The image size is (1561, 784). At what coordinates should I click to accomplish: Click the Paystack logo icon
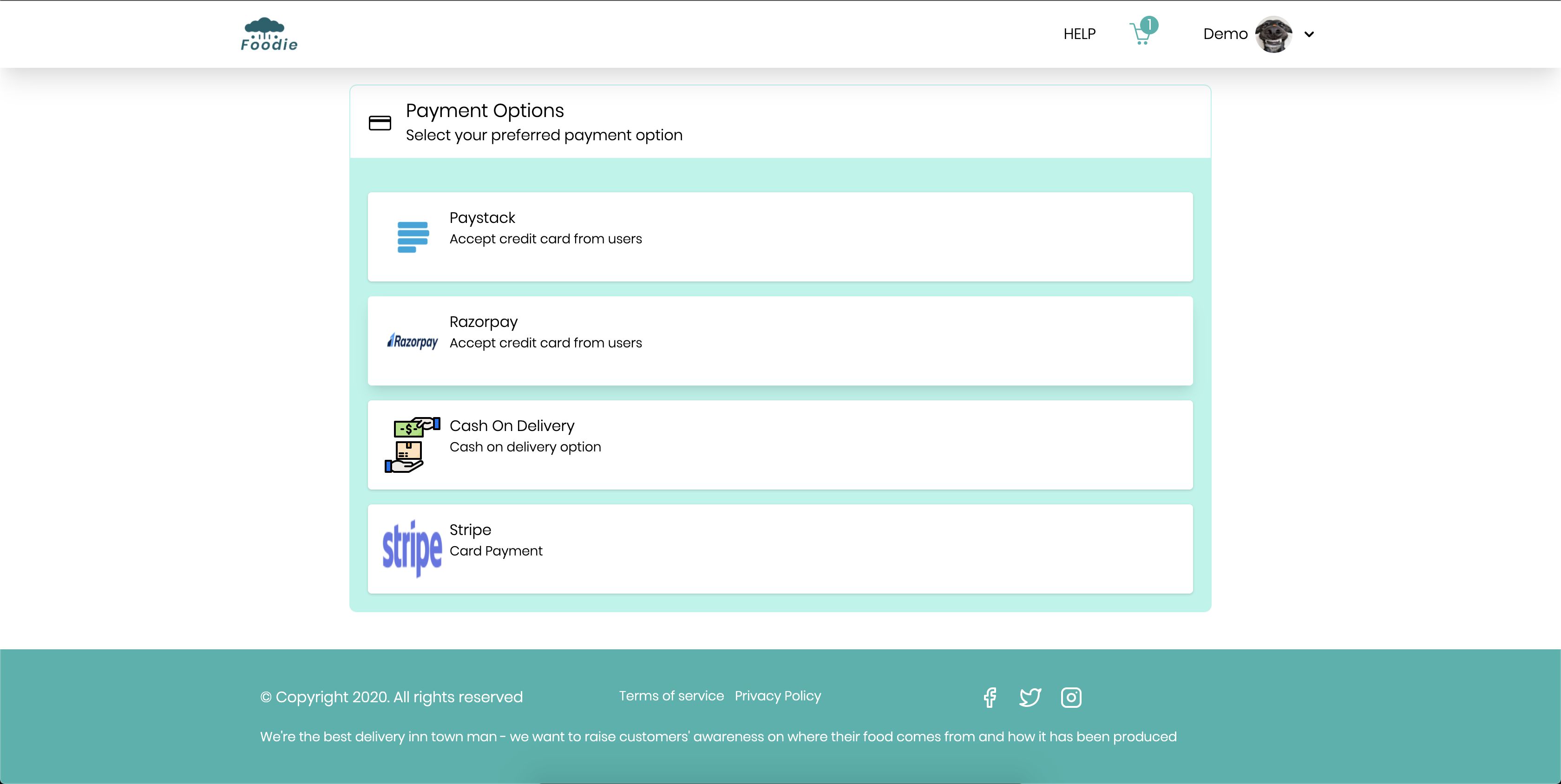[413, 237]
